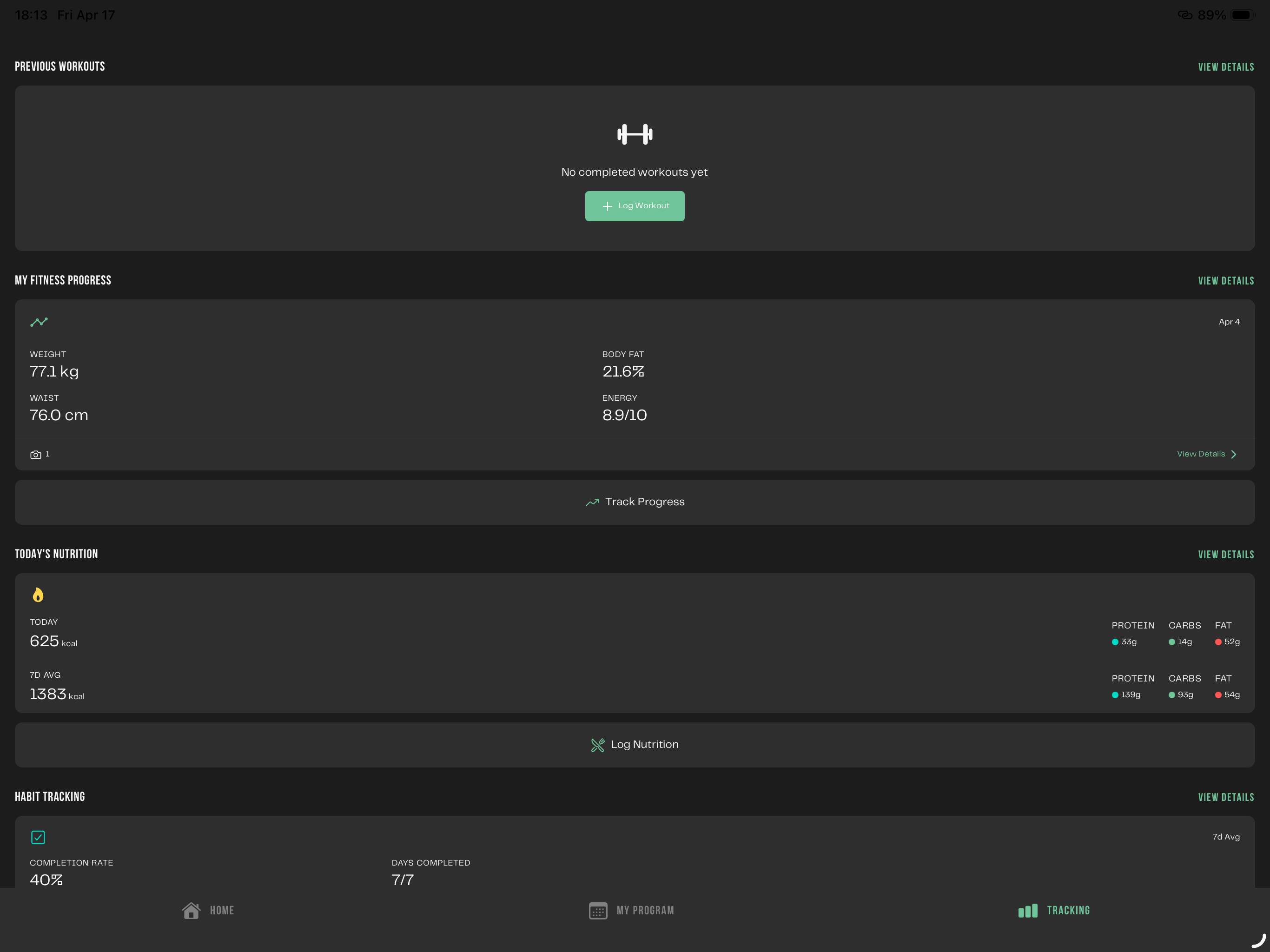Open View Details for Habit Tracking
The width and height of the screenshot is (1270, 952).
point(1226,798)
